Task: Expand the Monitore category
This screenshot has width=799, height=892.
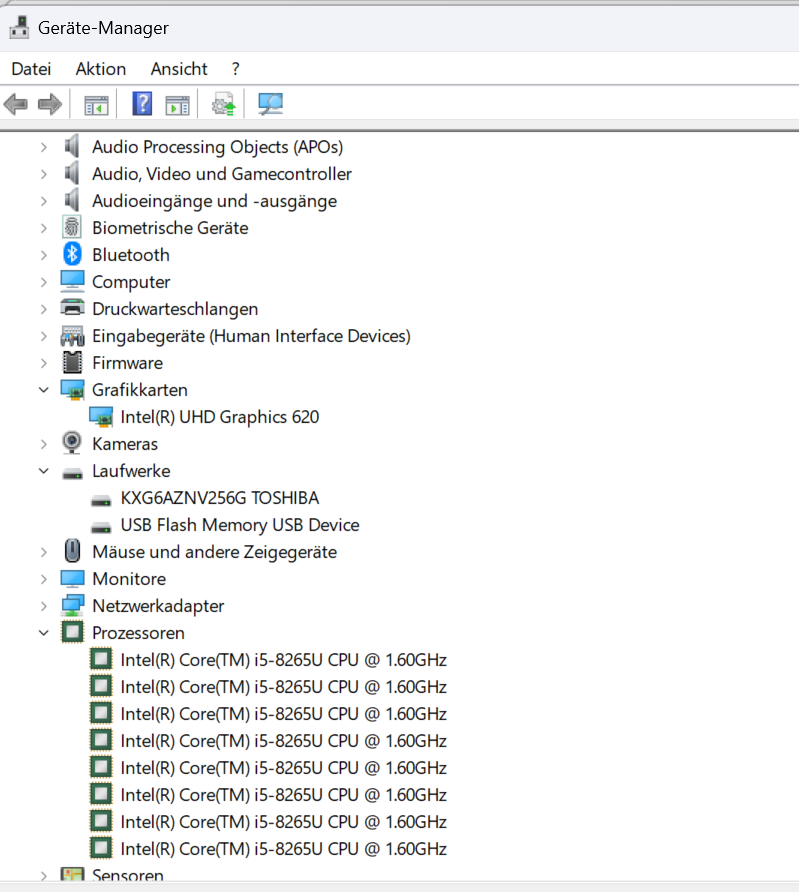Action: pyautogui.click(x=44, y=579)
